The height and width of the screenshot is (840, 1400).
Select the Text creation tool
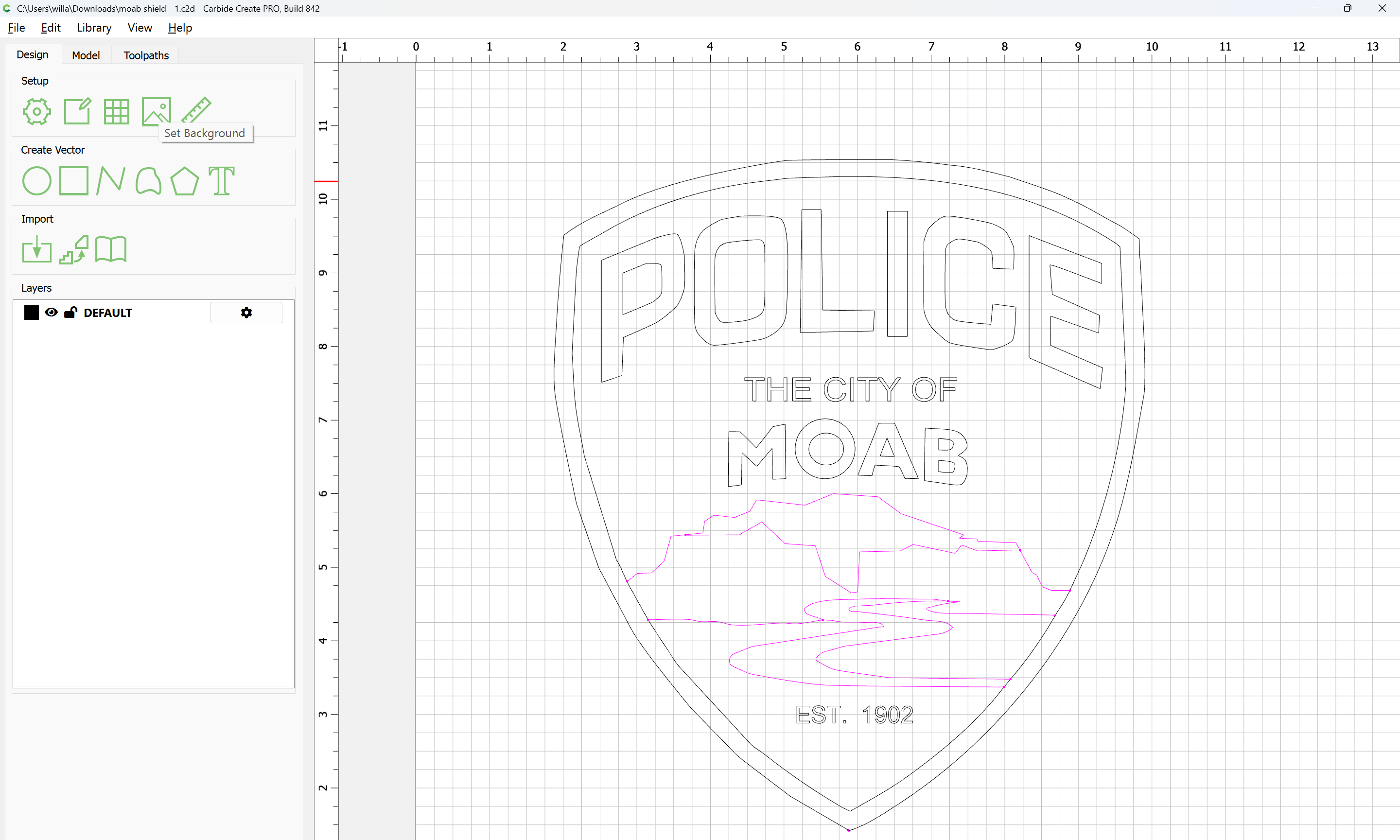[x=221, y=181]
